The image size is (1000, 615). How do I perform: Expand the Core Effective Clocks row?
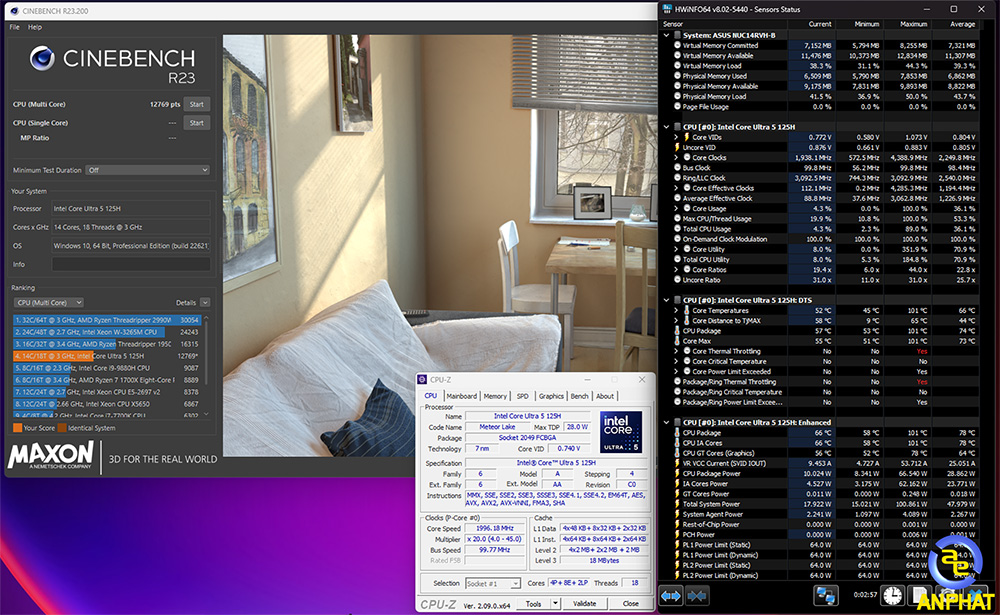coord(676,188)
